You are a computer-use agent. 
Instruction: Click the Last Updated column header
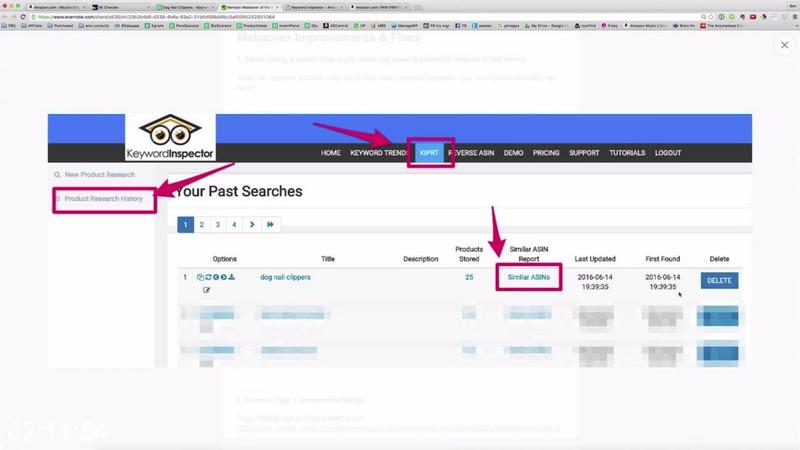[595, 259]
